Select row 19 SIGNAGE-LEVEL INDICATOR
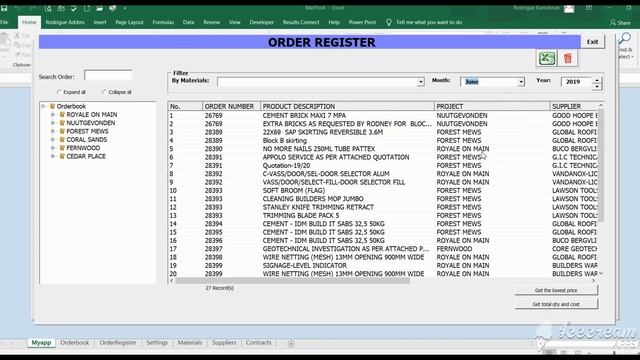640x360 pixels. (x=383, y=266)
